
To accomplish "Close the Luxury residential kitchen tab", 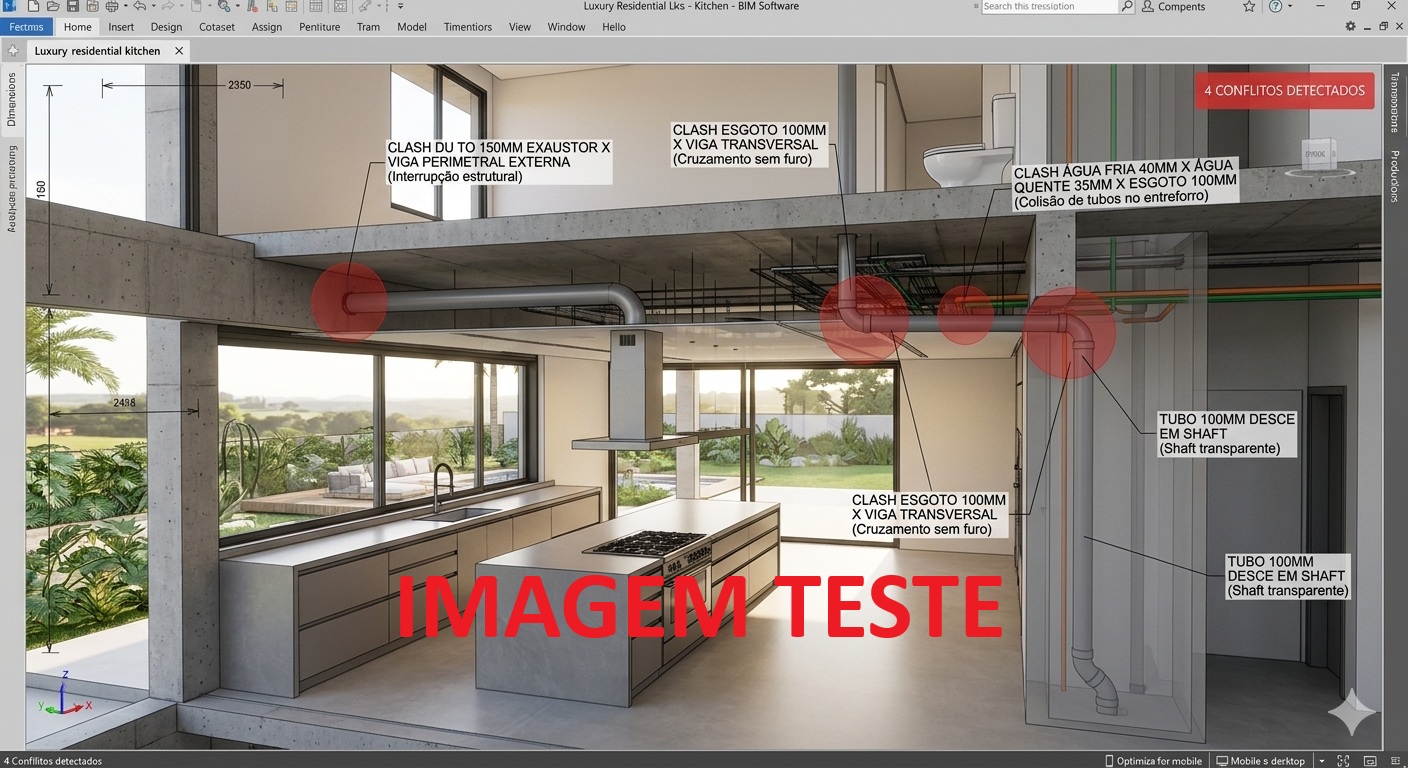I will tap(179, 50).
